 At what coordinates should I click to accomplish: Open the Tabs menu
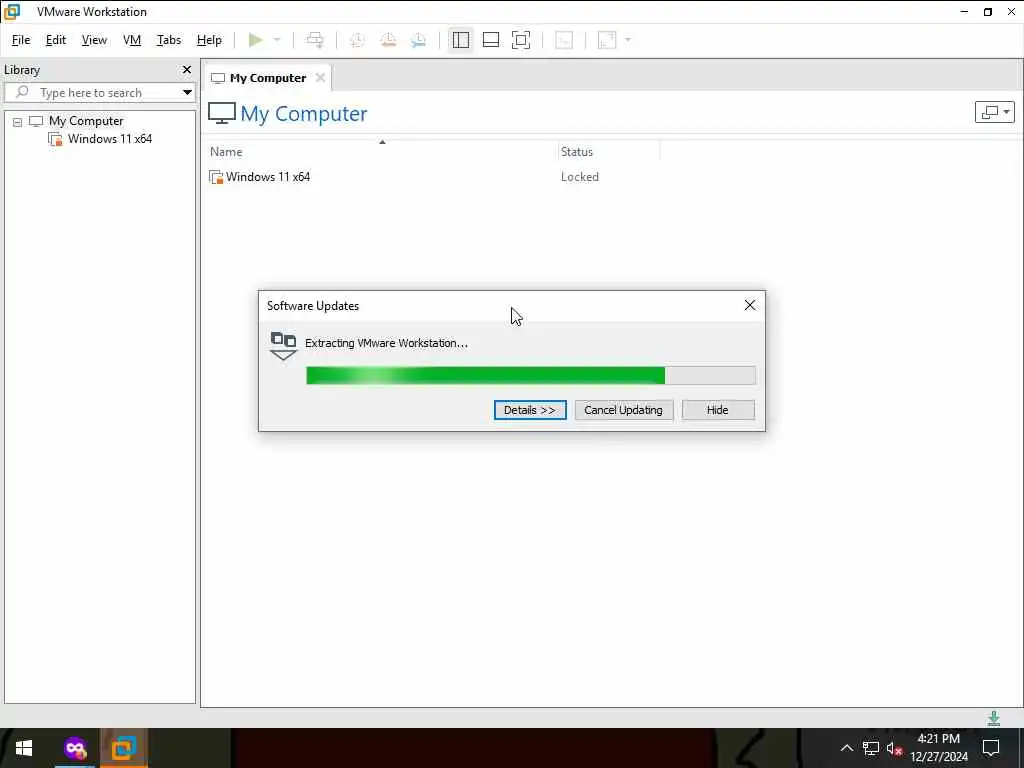[168, 40]
